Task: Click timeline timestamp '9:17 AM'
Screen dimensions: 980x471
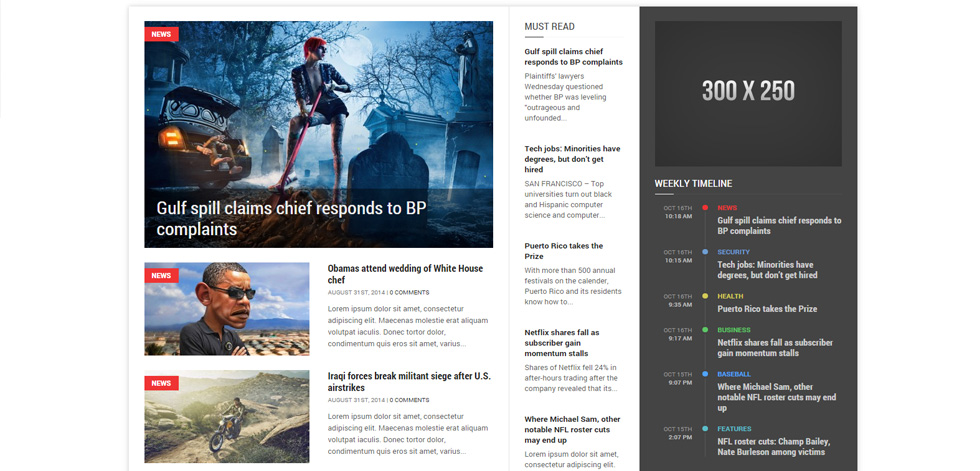Action: click(x=680, y=338)
